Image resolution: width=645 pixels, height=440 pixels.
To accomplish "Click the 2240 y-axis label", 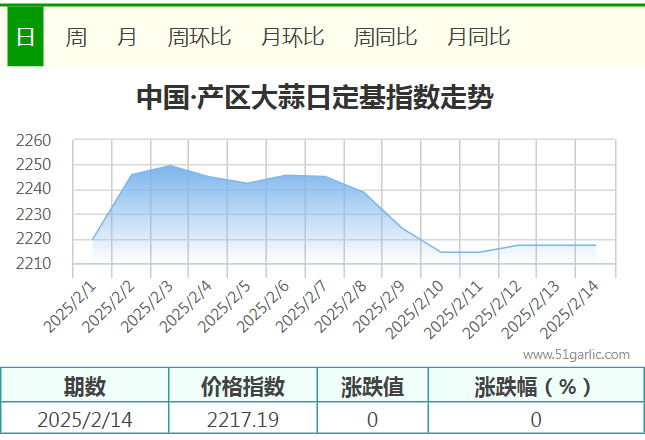I will point(33,189).
